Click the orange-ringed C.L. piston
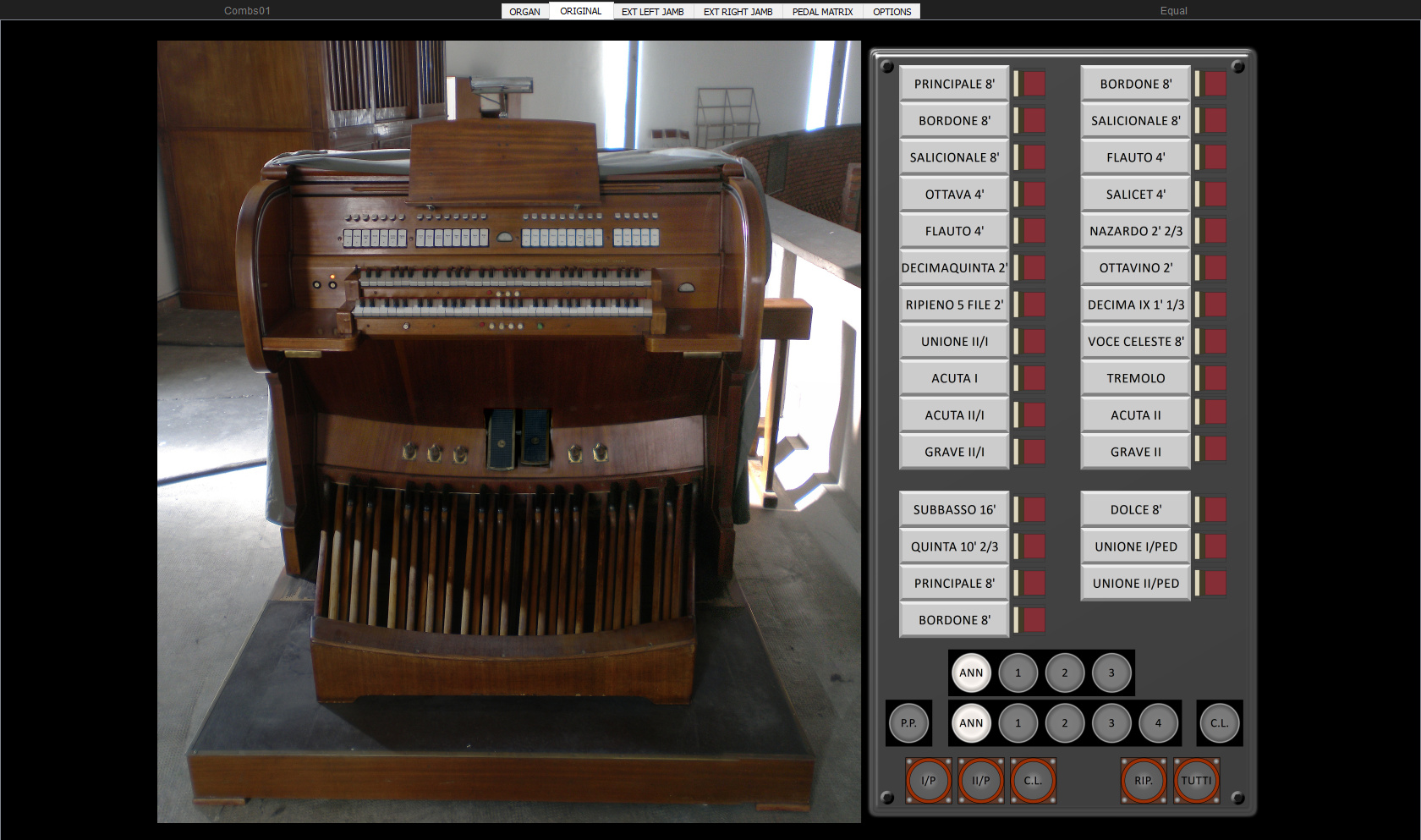 click(x=1034, y=780)
